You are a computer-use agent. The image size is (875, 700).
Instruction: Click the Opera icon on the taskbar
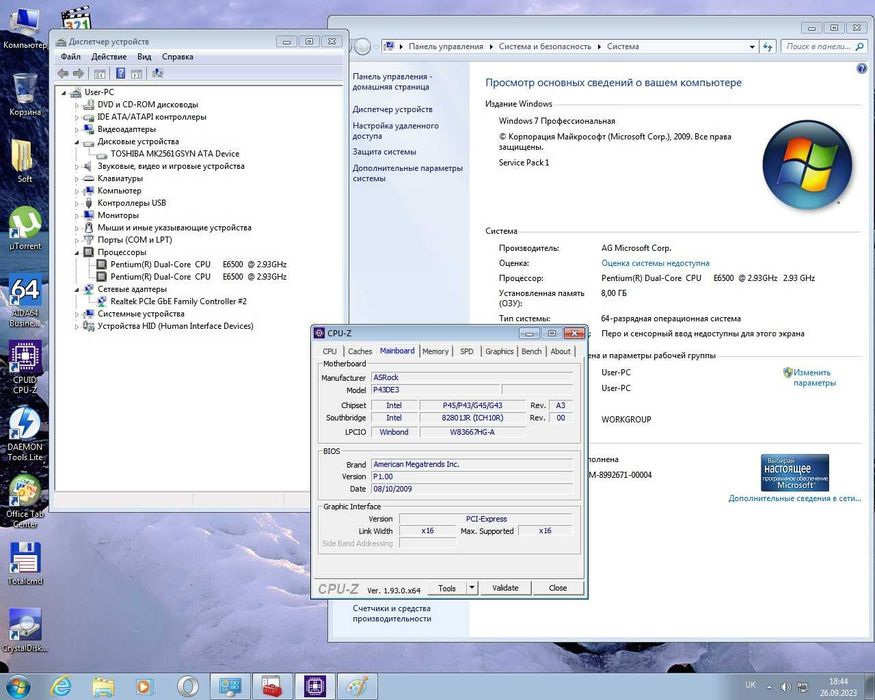[x=187, y=686]
